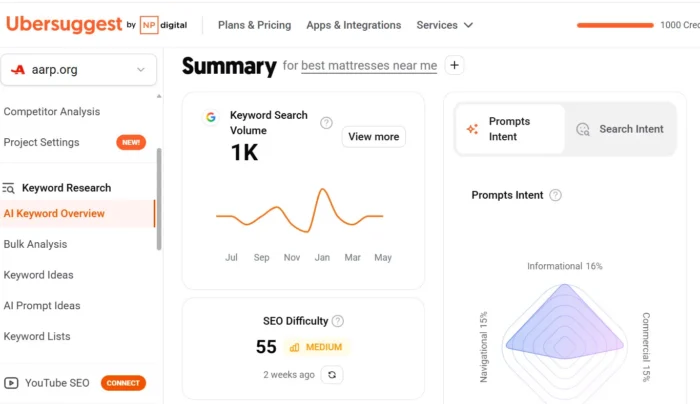The image size is (700, 404).
Task: Open the aarp.org project selector
Action: (x=79, y=70)
